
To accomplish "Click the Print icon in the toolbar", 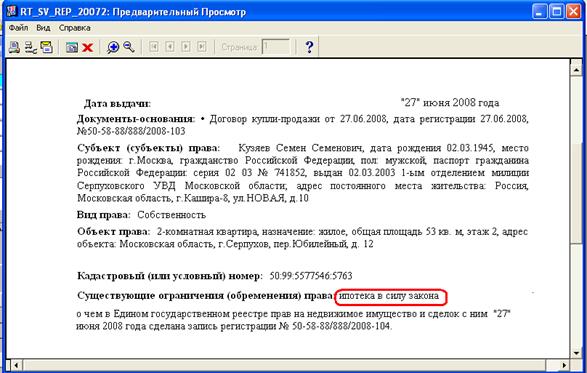I will (15, 48).
